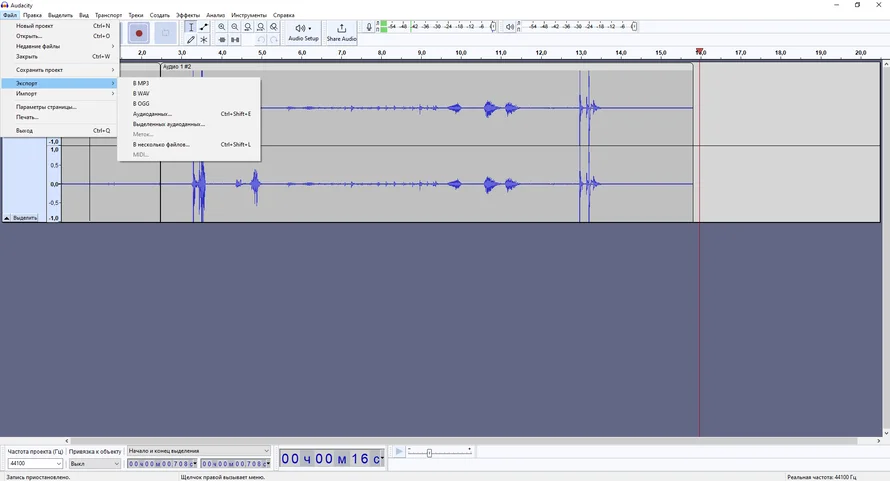This screenshot has height=481, width=890.
Task: Click the 'Аудио 1 #2' clip title
Action: (177, 67)
